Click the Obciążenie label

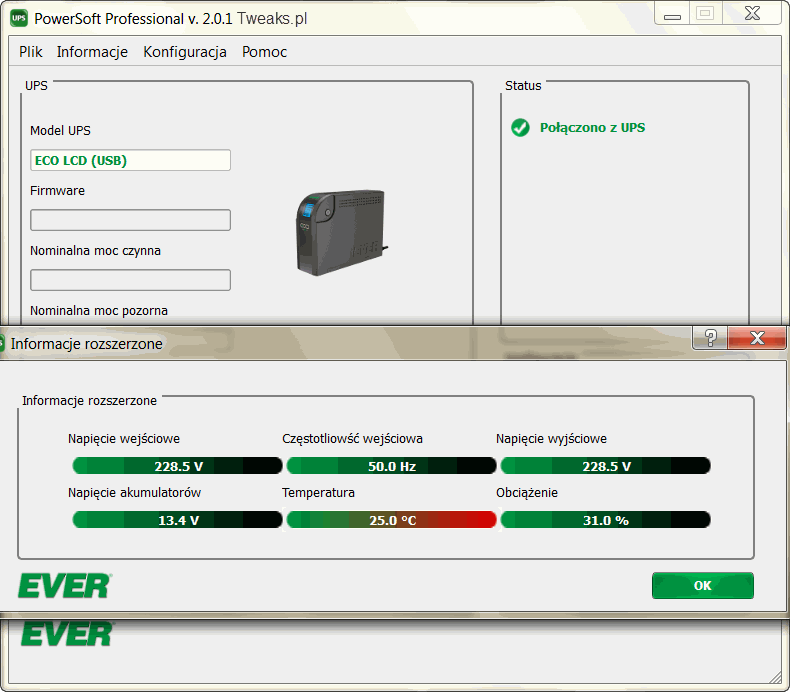click(527, 492)
